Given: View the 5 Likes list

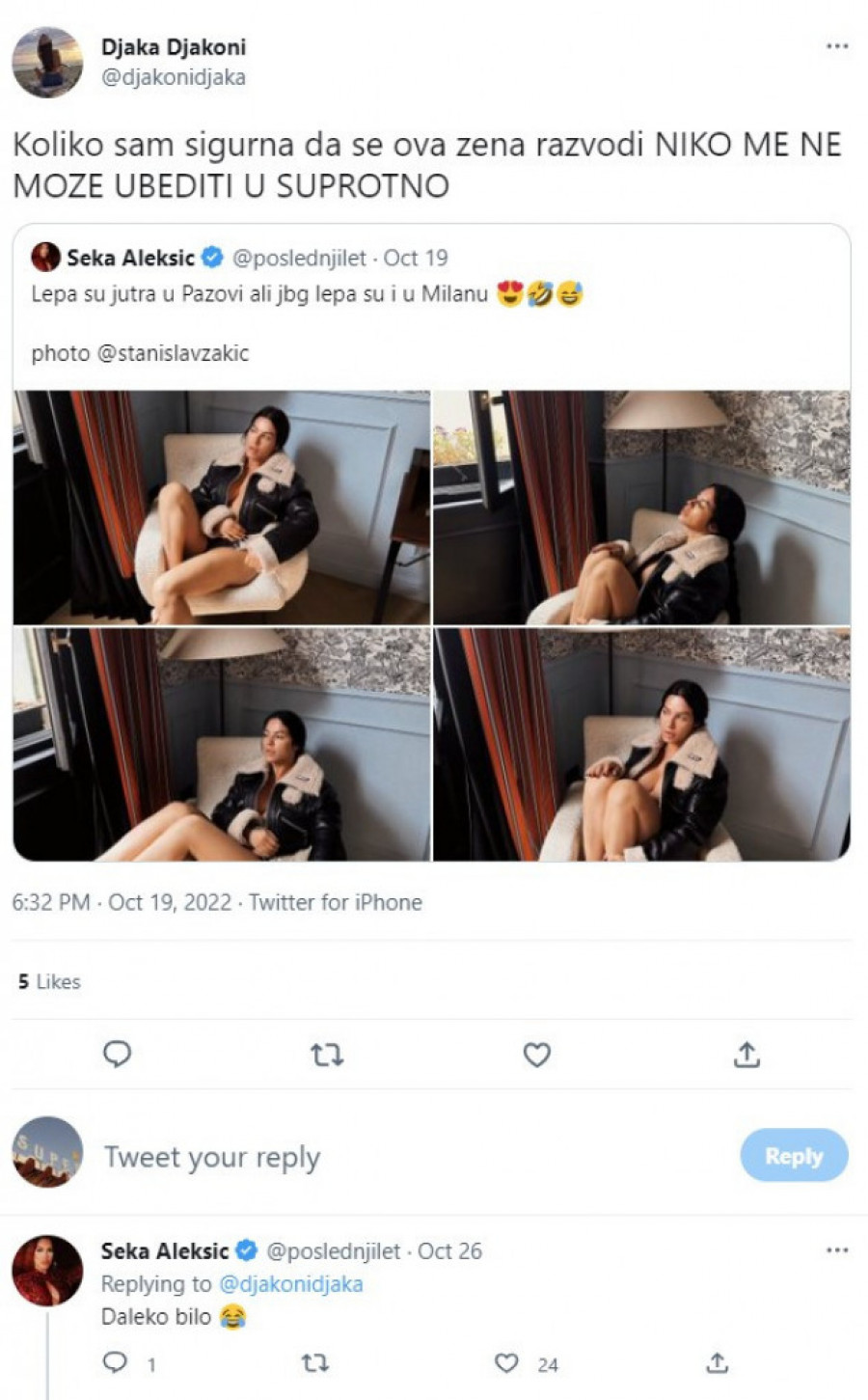Looking at the screenshot, I should pos(49,981).
